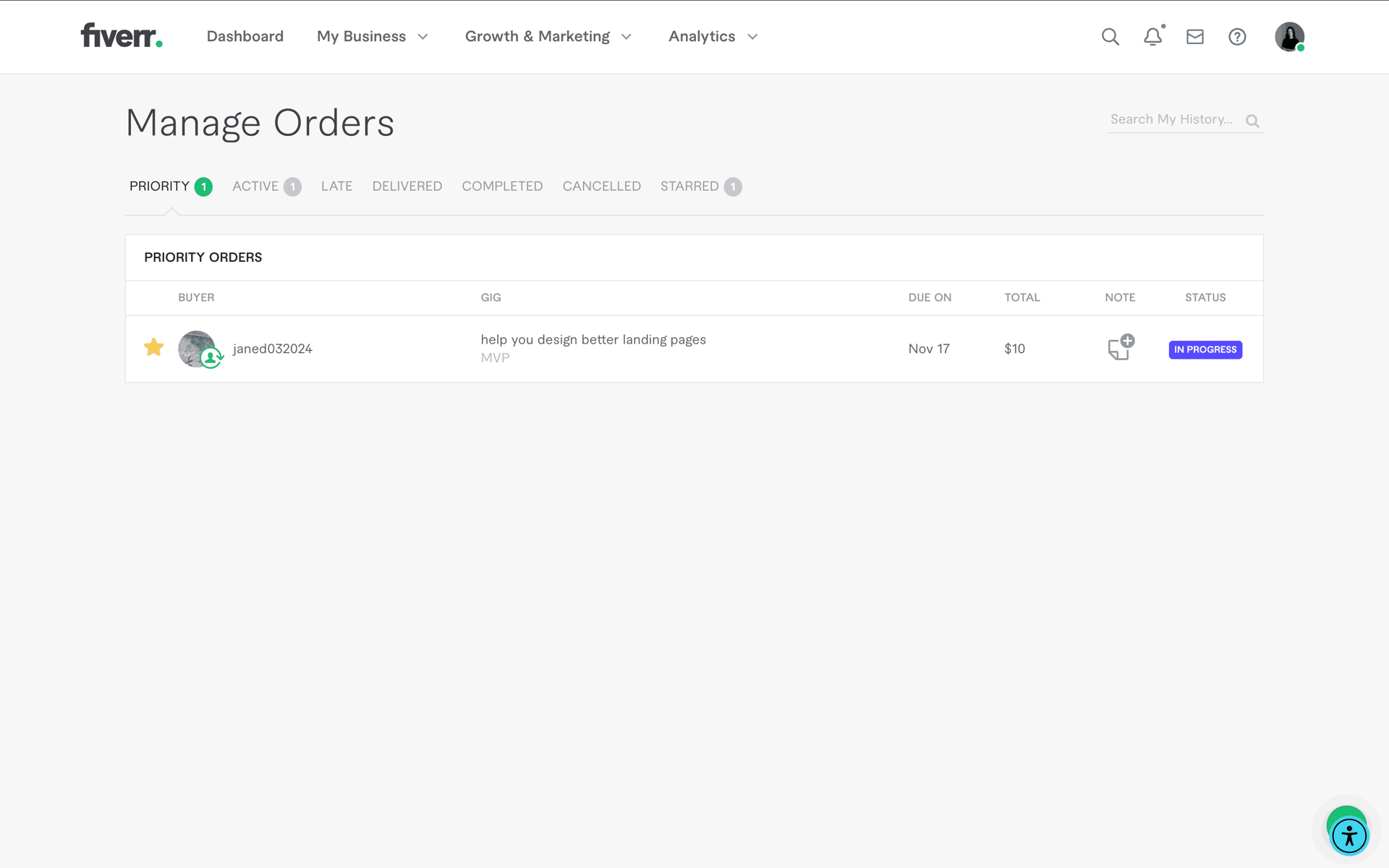Click the Note column header
1389x868 pixels.
(x=1120, y=297)
